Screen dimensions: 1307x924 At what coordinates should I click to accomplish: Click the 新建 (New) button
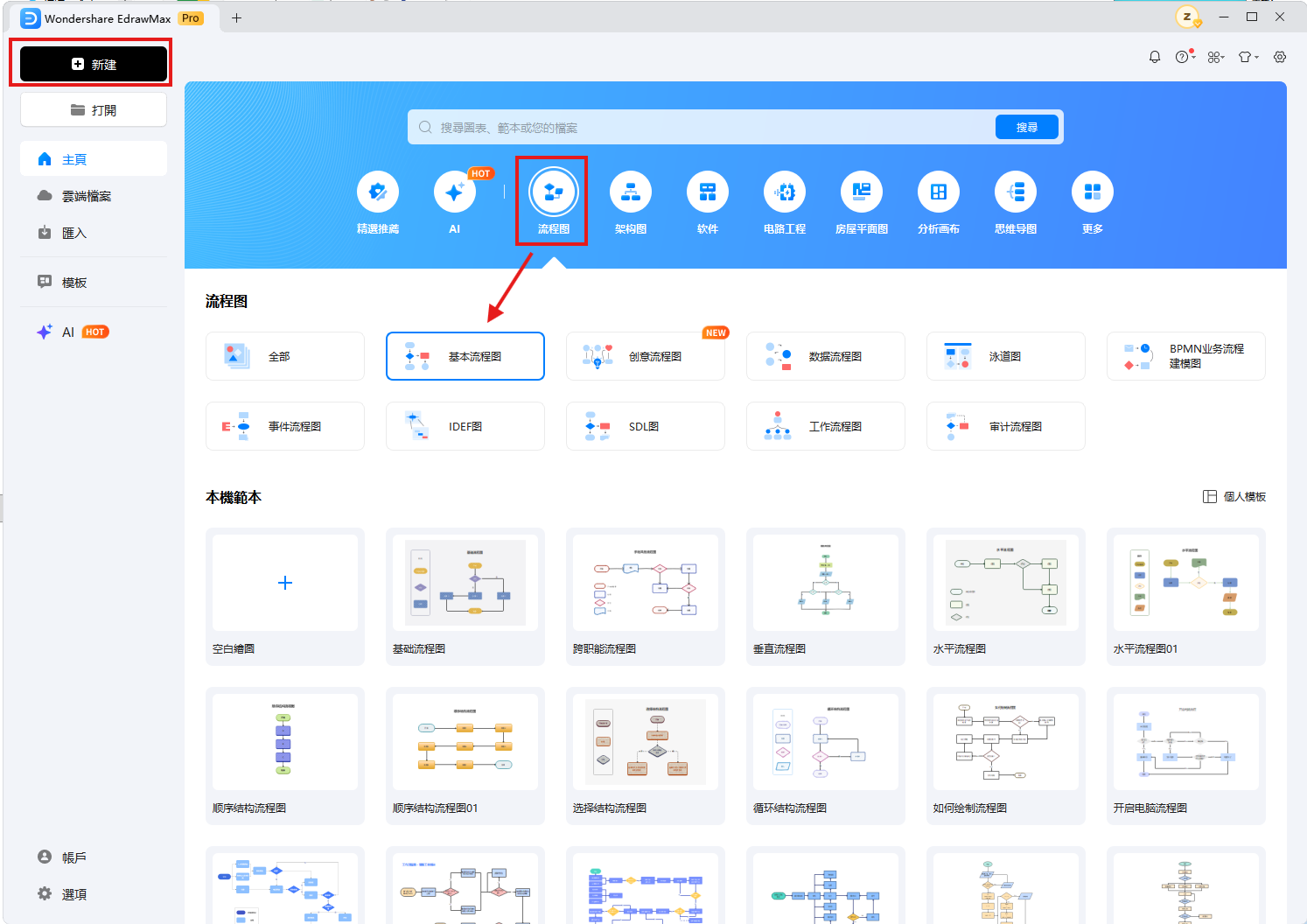click(x=94, y=64)
